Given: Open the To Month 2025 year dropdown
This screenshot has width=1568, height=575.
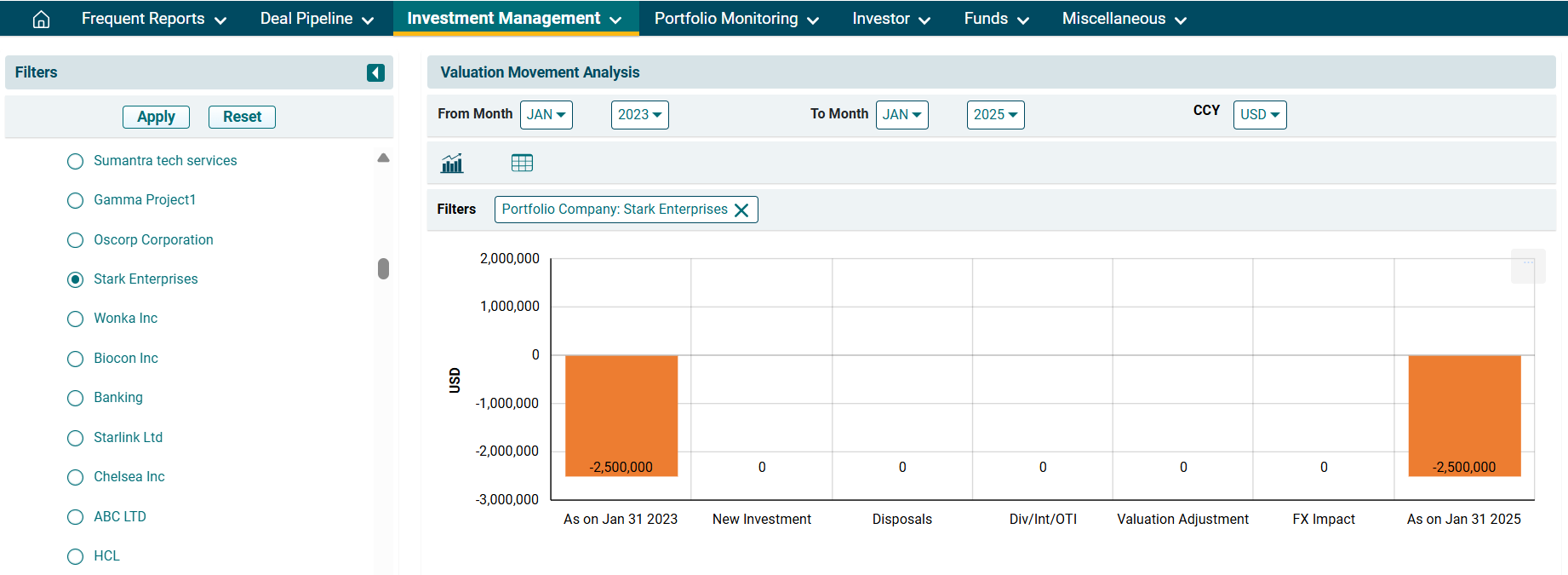Looking at the screenshot, I should click(x=995, y=115).
